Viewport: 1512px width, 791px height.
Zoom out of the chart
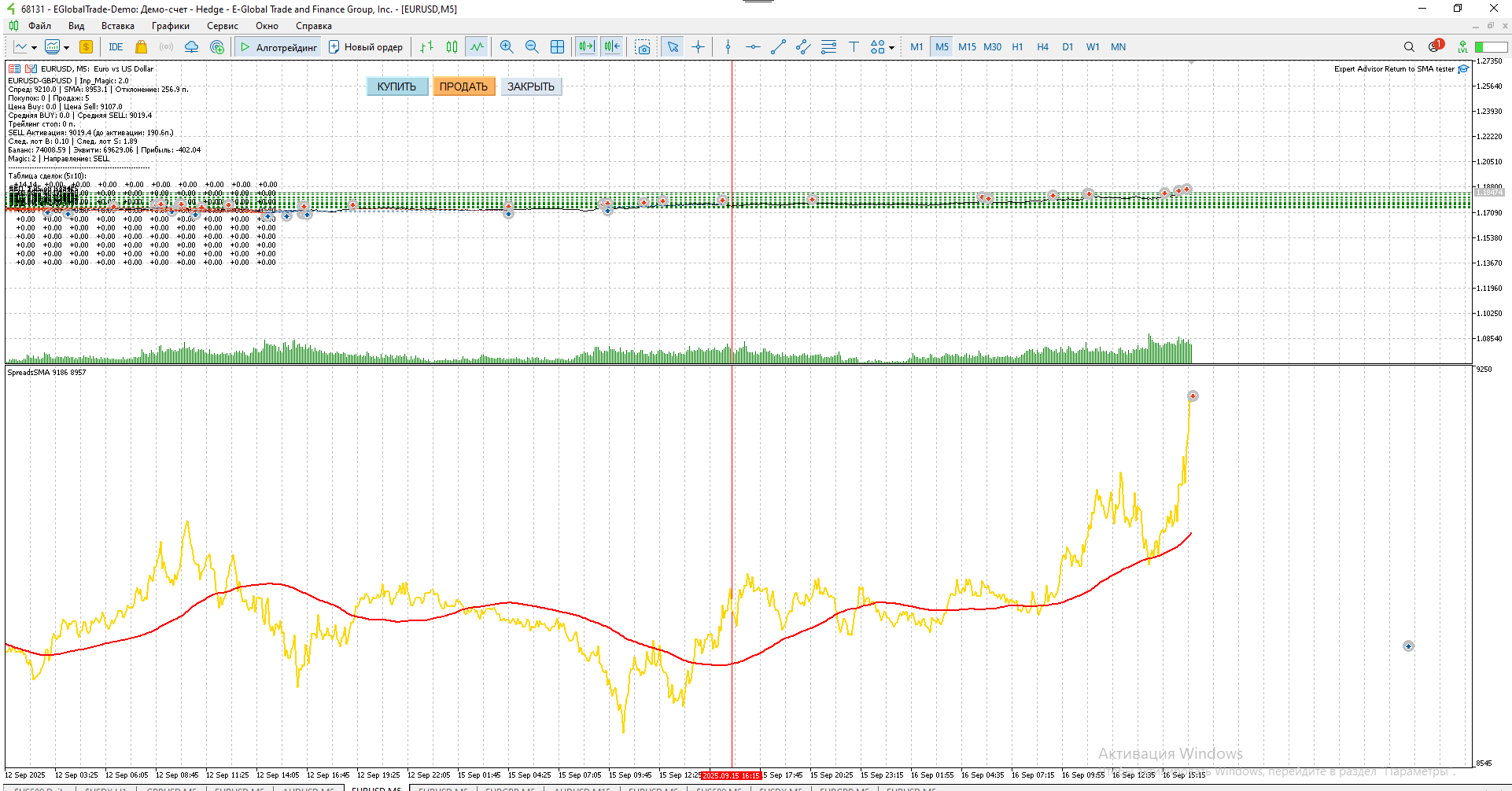(532, 47)
